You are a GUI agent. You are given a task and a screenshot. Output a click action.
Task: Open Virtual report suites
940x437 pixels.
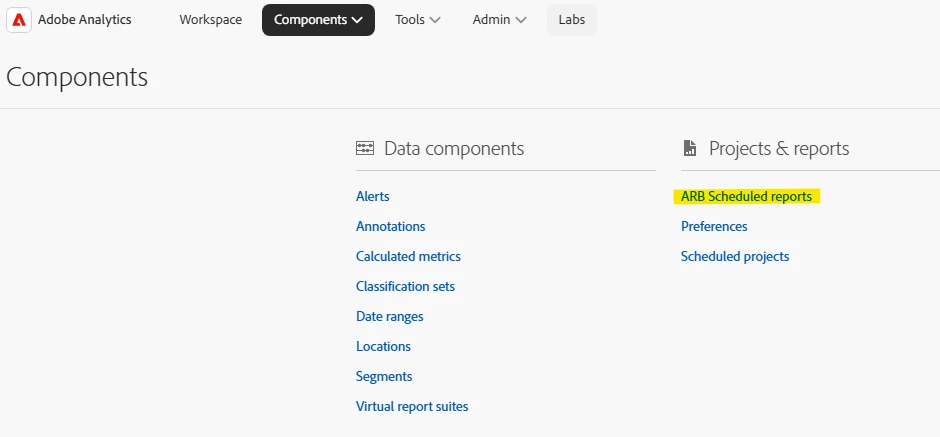click(x=412, y=407)
